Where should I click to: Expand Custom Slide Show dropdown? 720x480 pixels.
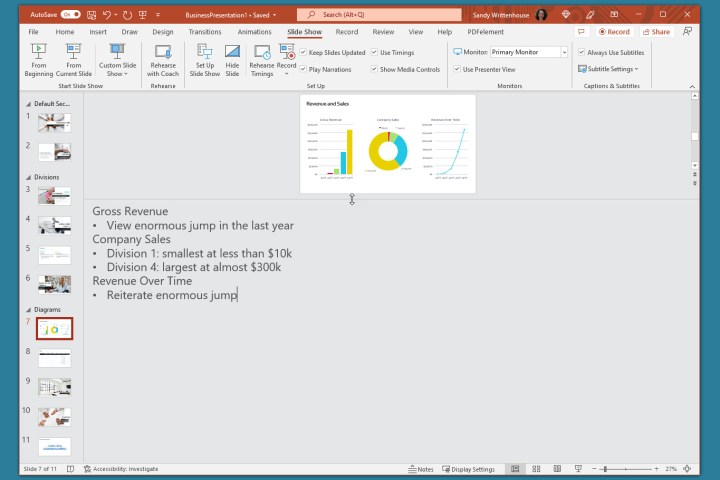(117, 62)
